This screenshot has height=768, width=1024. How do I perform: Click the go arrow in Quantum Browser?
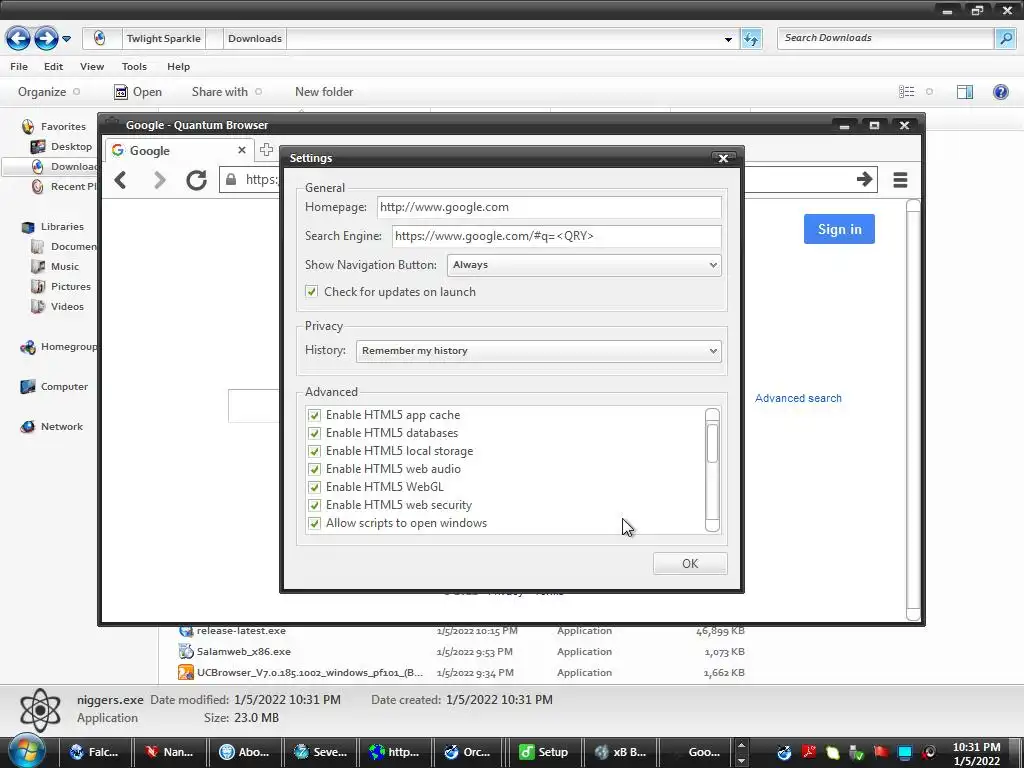(864, 179)
